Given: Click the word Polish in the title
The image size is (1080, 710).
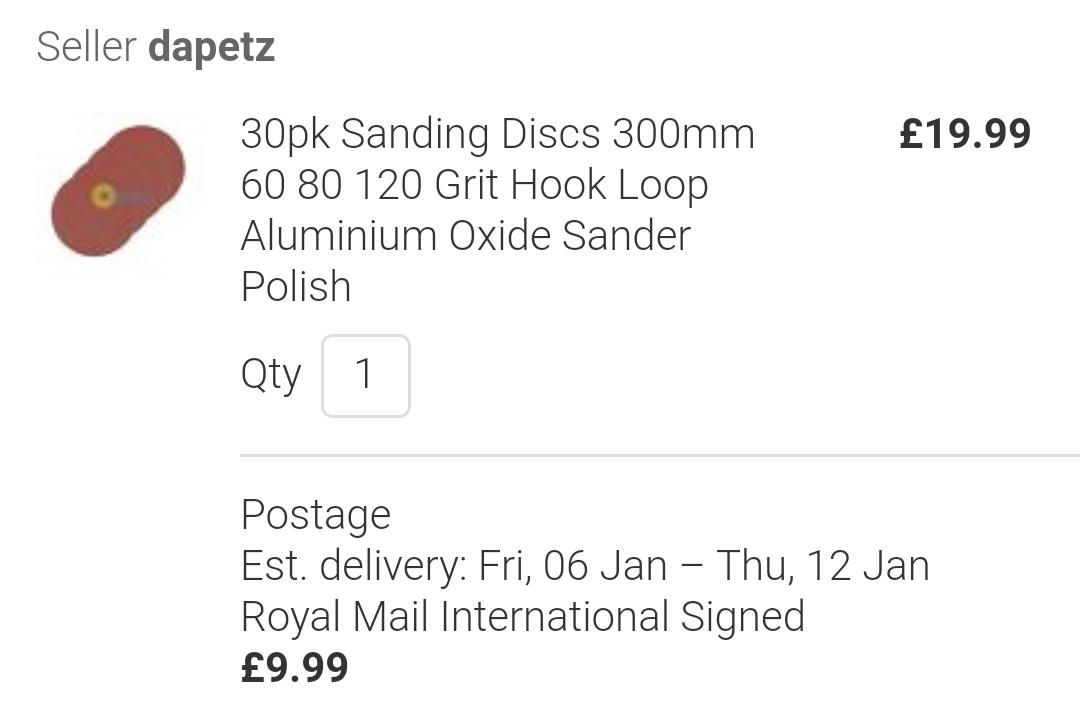Looking at the screenshot, I should 296,286.
